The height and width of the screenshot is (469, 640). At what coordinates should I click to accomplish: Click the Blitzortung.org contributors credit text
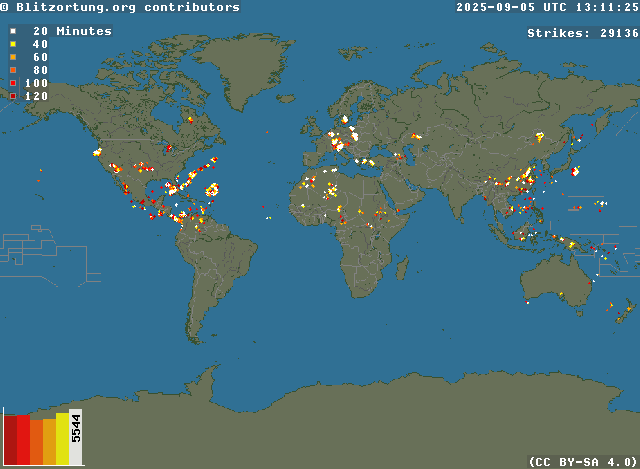point(120,7)
